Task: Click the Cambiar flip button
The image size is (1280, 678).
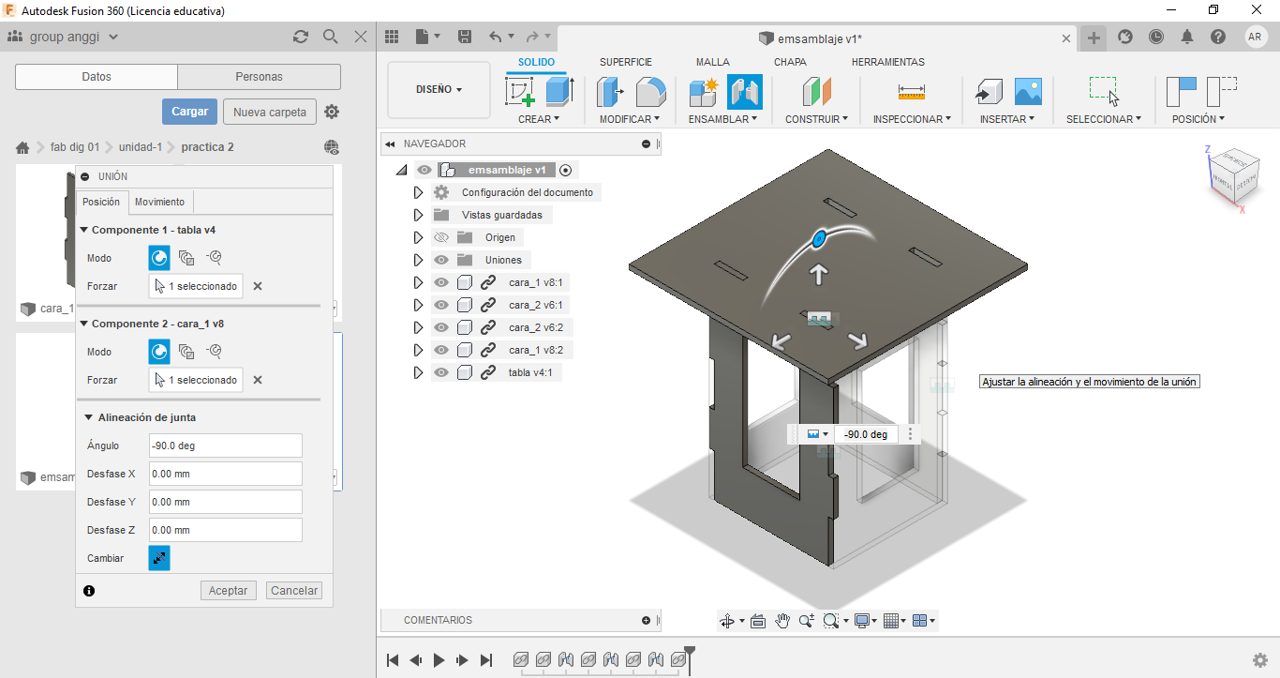Action: click(159, 558)
